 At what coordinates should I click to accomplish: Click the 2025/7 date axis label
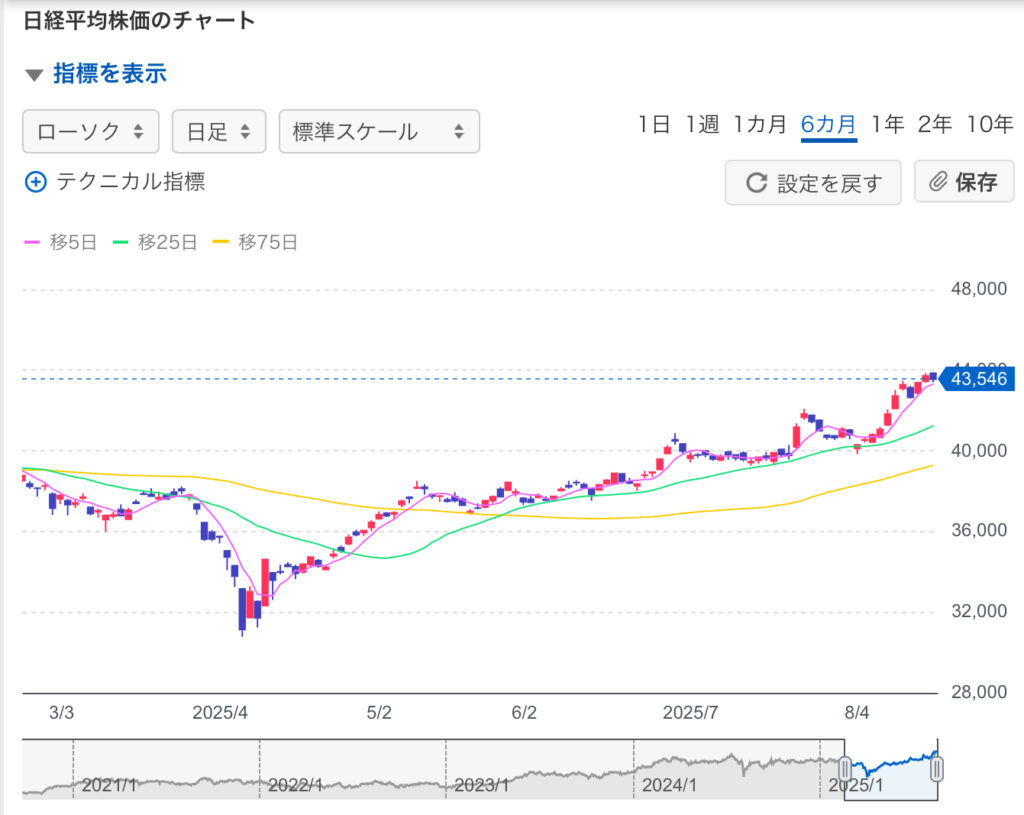click(690, 712)
